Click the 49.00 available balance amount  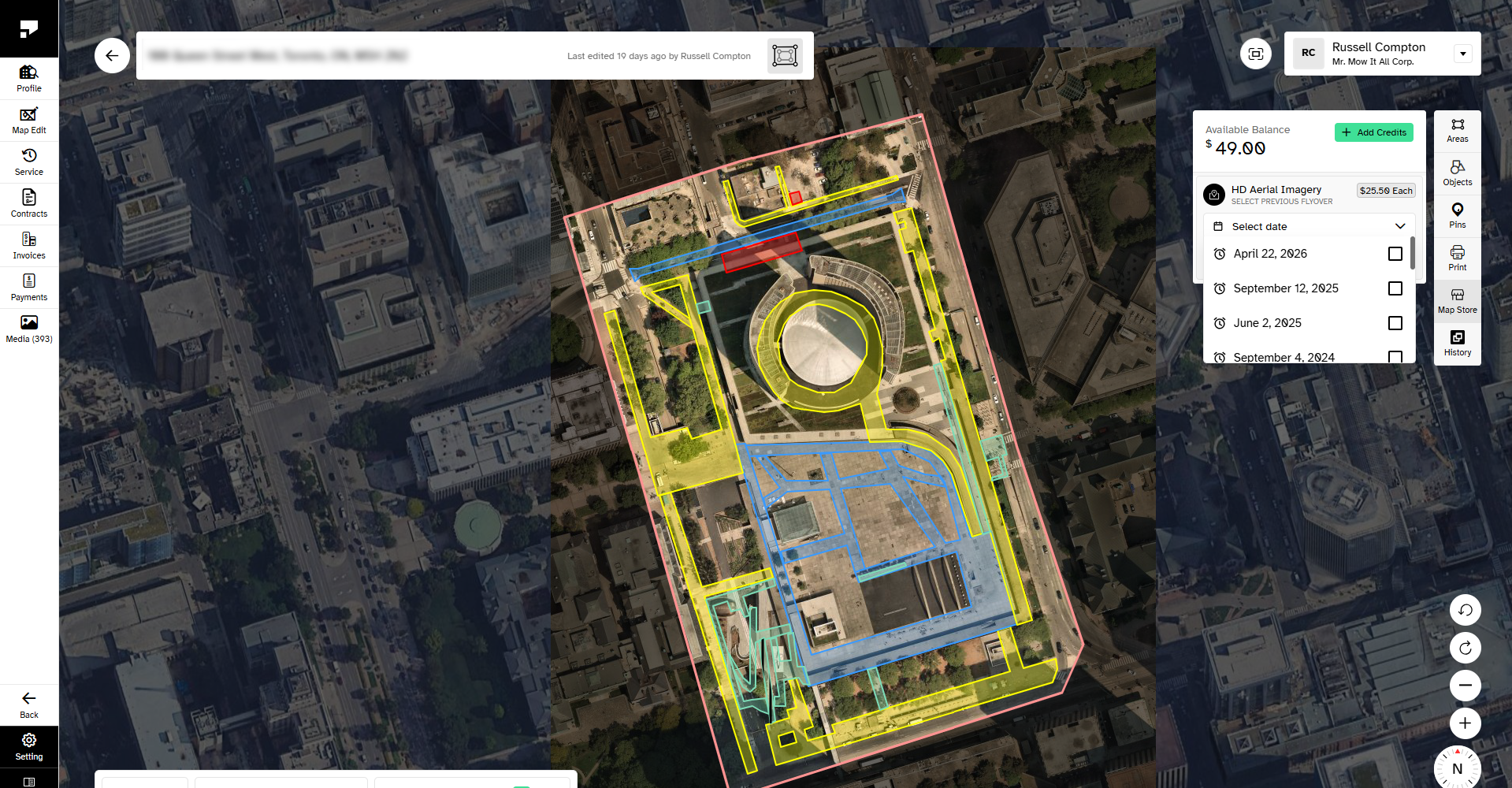tap(1240, 148)
